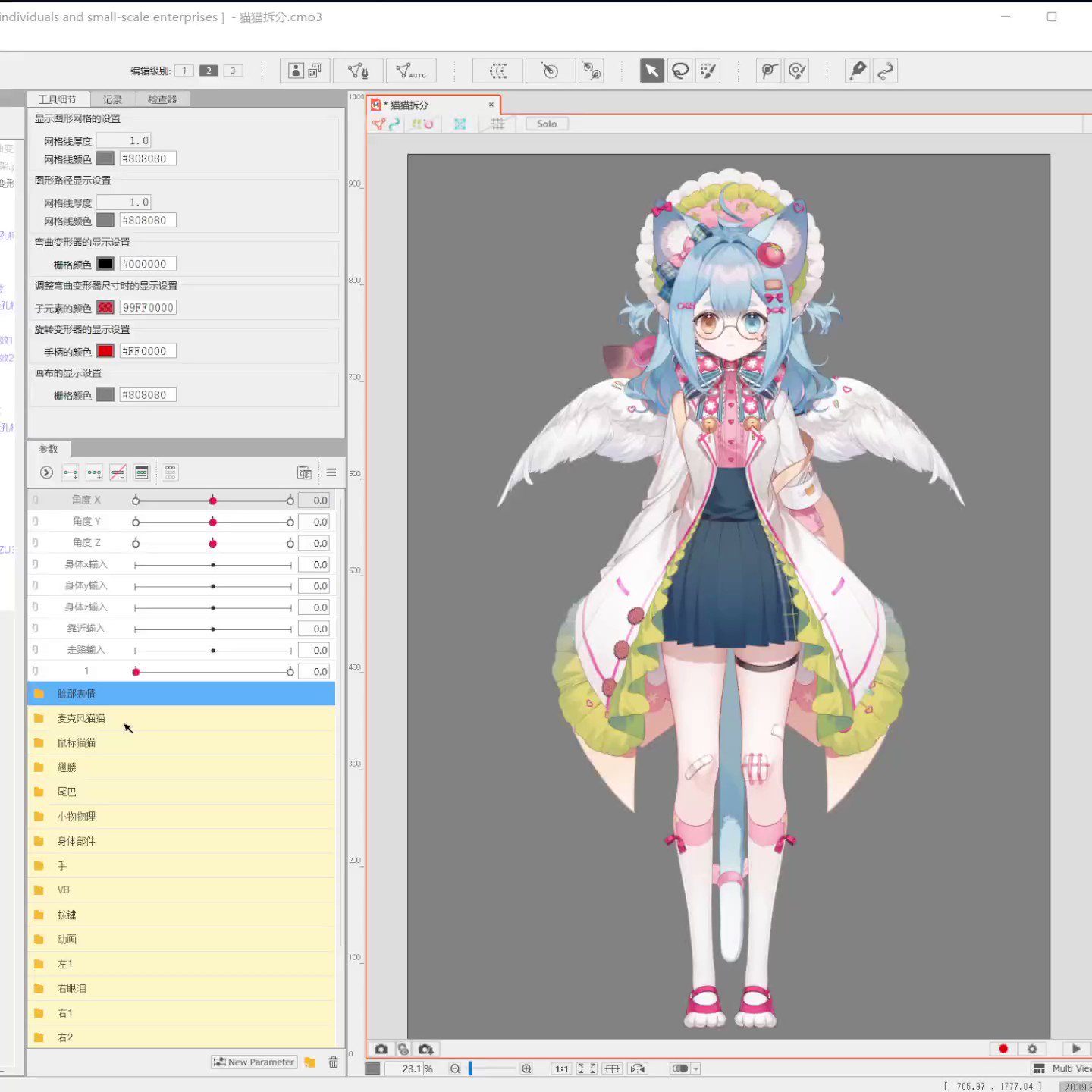The height and width of the screenshot is (1092, 1092).
Task: Take a snapshot with the camera icon
Action: point(381,1049)
